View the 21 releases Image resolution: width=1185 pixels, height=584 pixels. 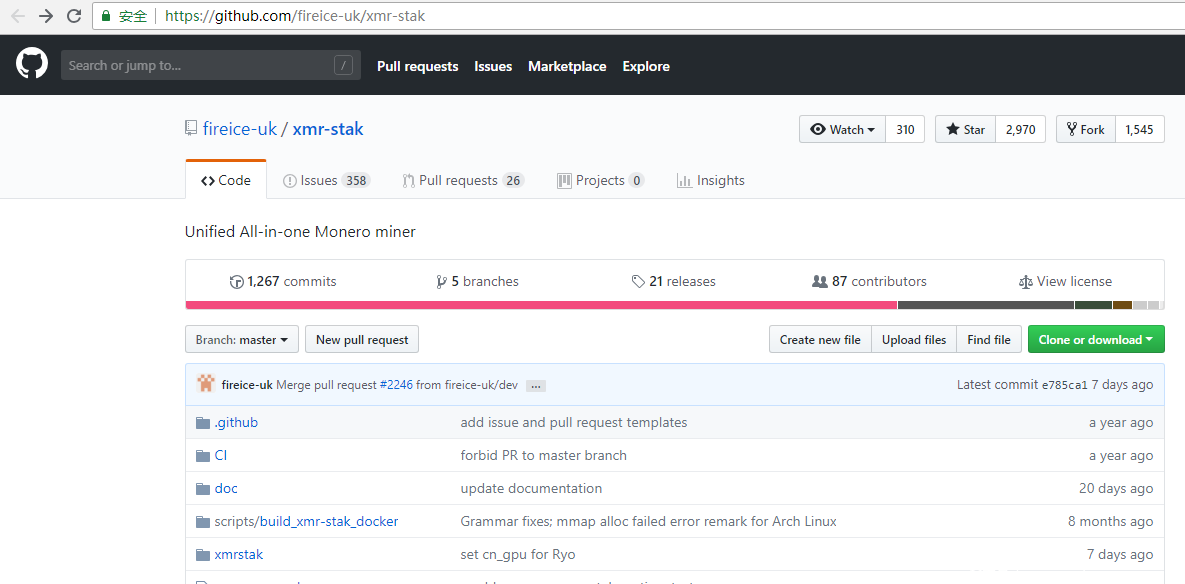pyautogui.click(x=674, y=281)
